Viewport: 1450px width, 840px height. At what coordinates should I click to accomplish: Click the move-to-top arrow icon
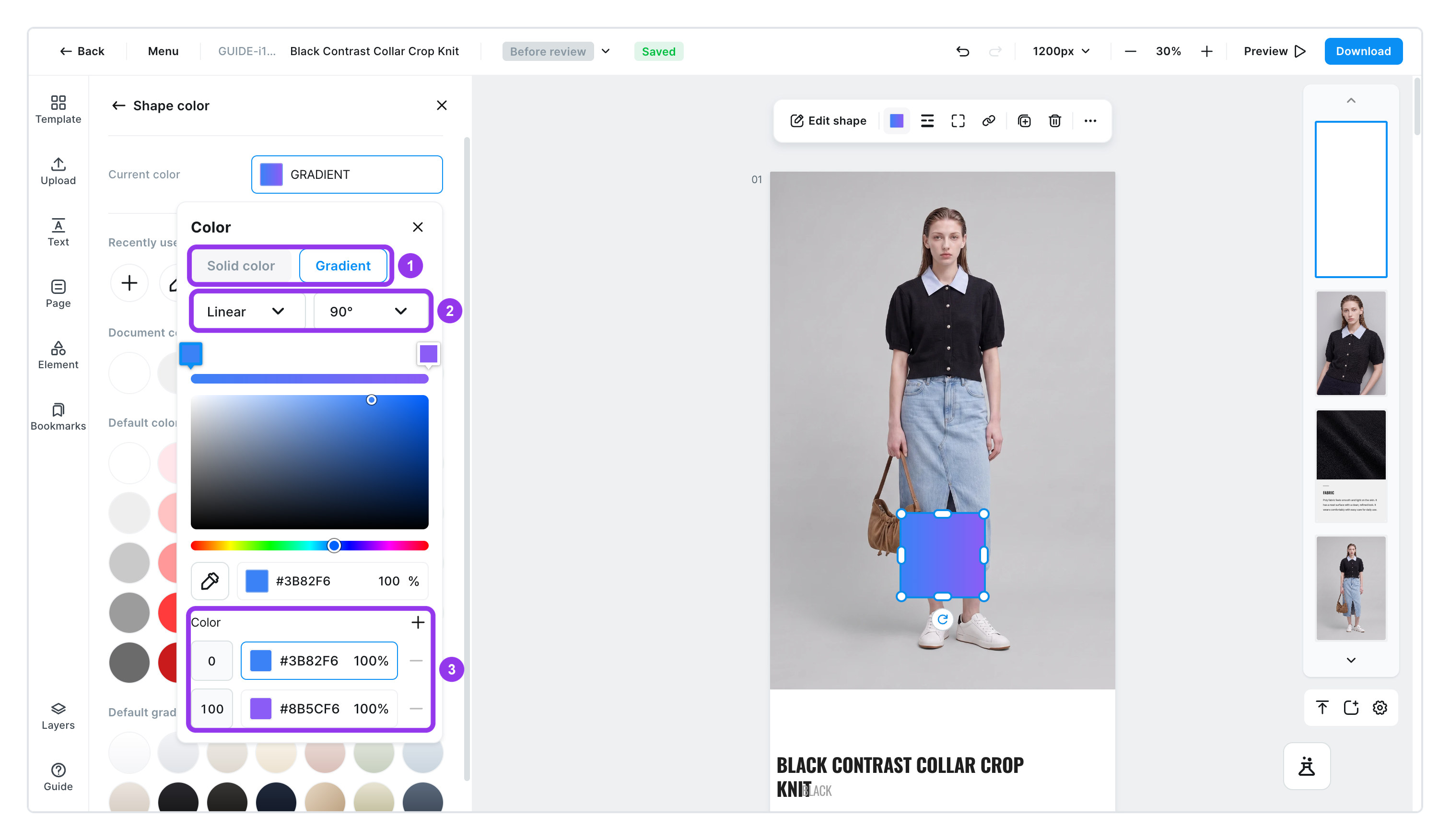pos(1322,708)
